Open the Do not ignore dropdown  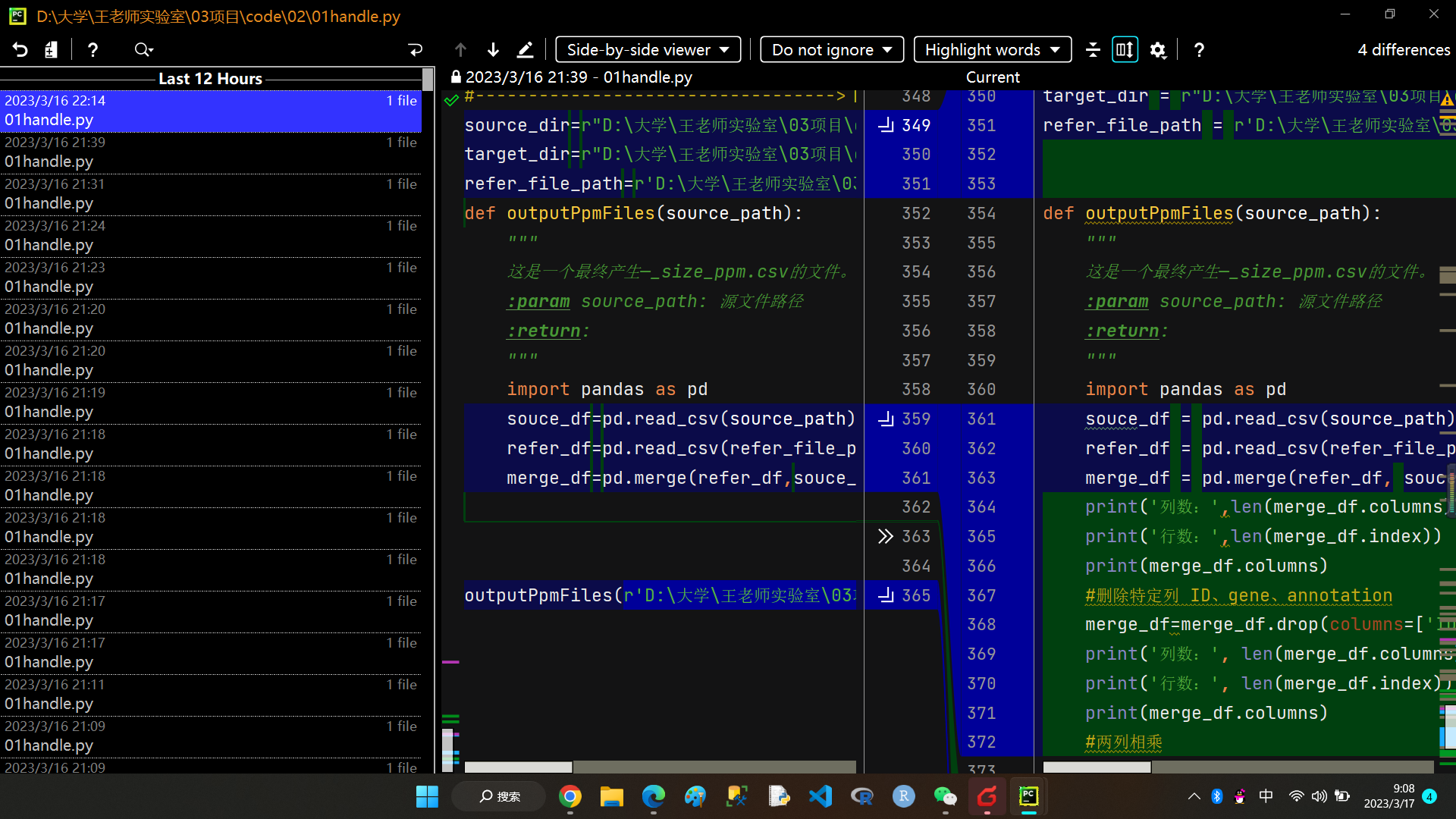click(832, 50)
